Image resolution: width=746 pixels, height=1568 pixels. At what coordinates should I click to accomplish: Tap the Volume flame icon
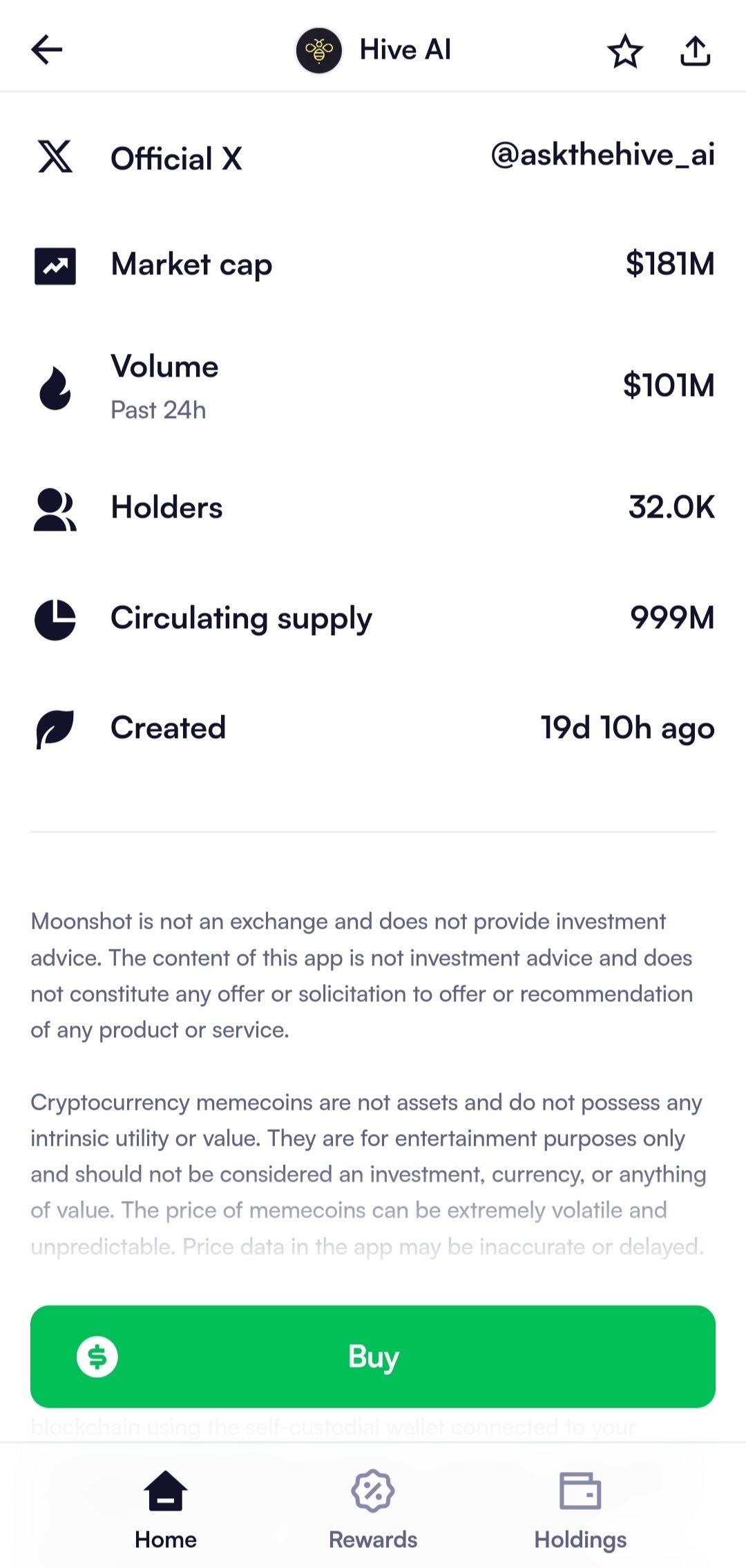pyautogui.click(x=55, y=388)
